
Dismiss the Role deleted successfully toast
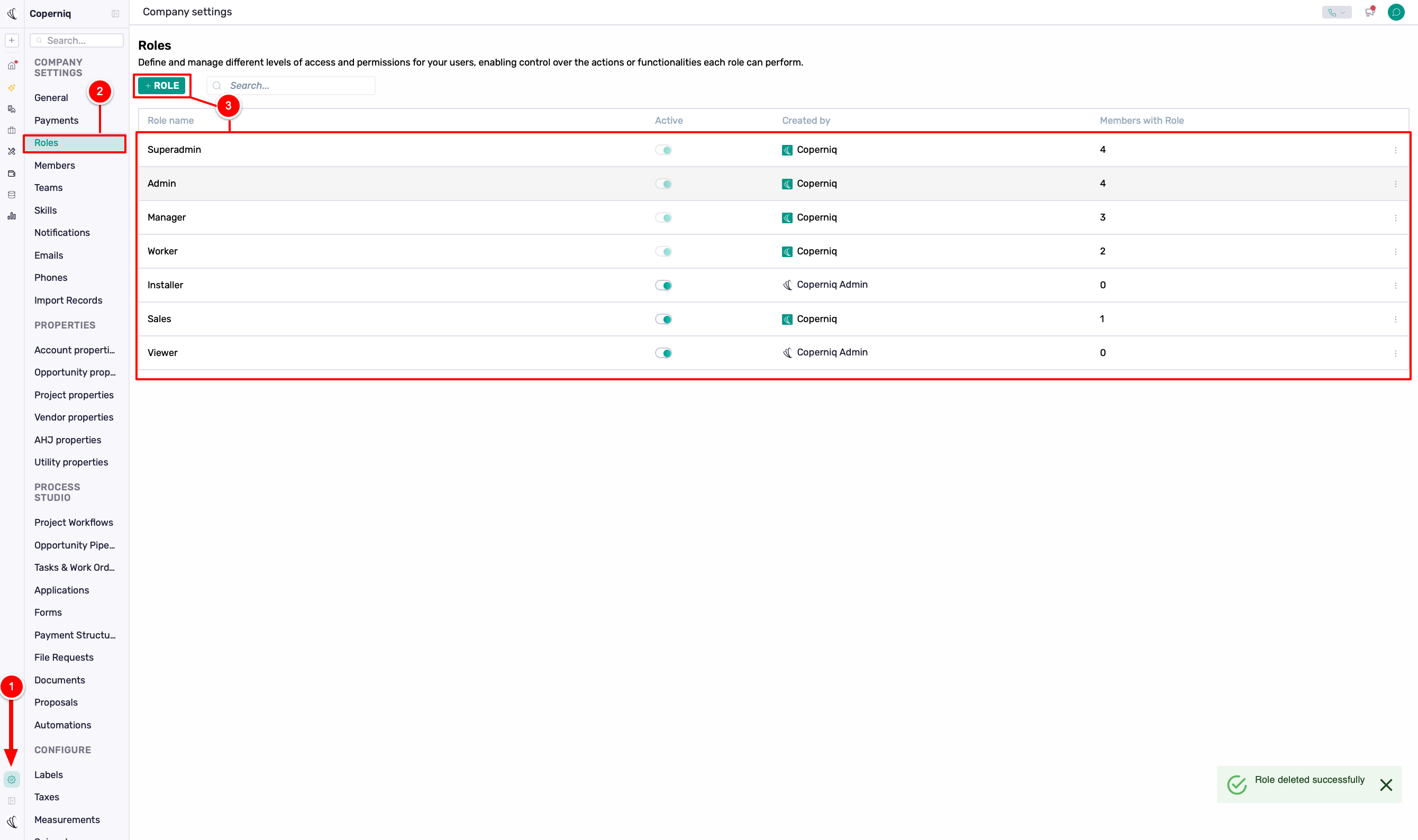(x=1386, y=784)
